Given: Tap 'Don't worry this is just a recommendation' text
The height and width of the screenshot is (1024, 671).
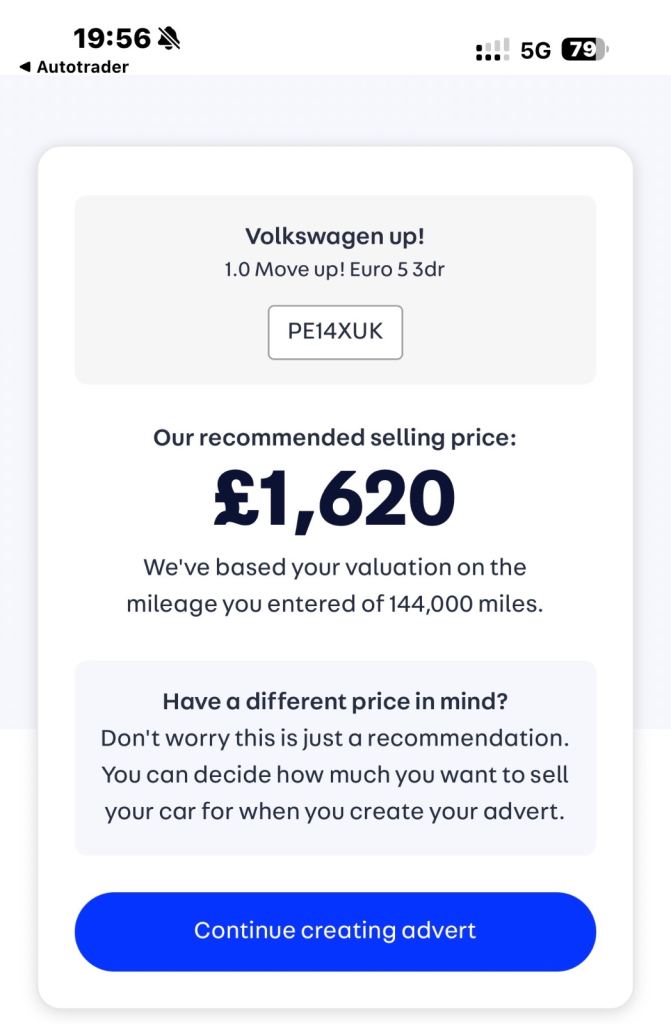Looking at the screenshot, I should click(x=335, y=738).
